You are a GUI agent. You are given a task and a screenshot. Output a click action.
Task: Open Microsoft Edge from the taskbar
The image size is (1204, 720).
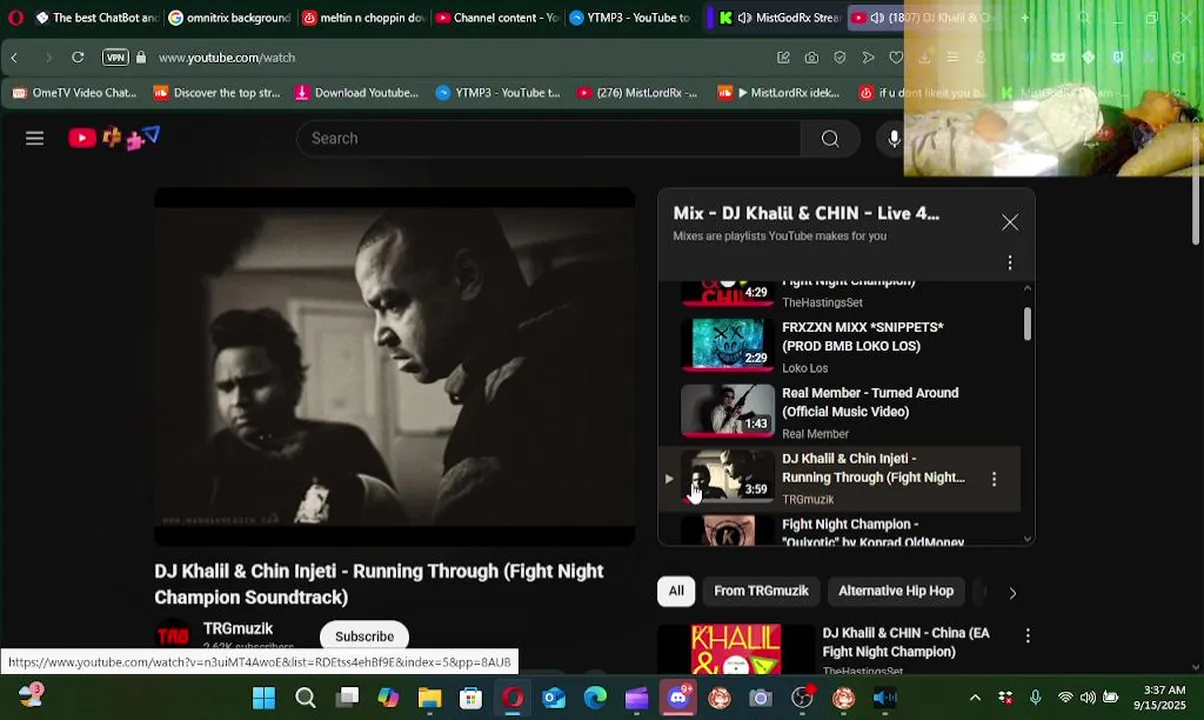pos(595,698)
